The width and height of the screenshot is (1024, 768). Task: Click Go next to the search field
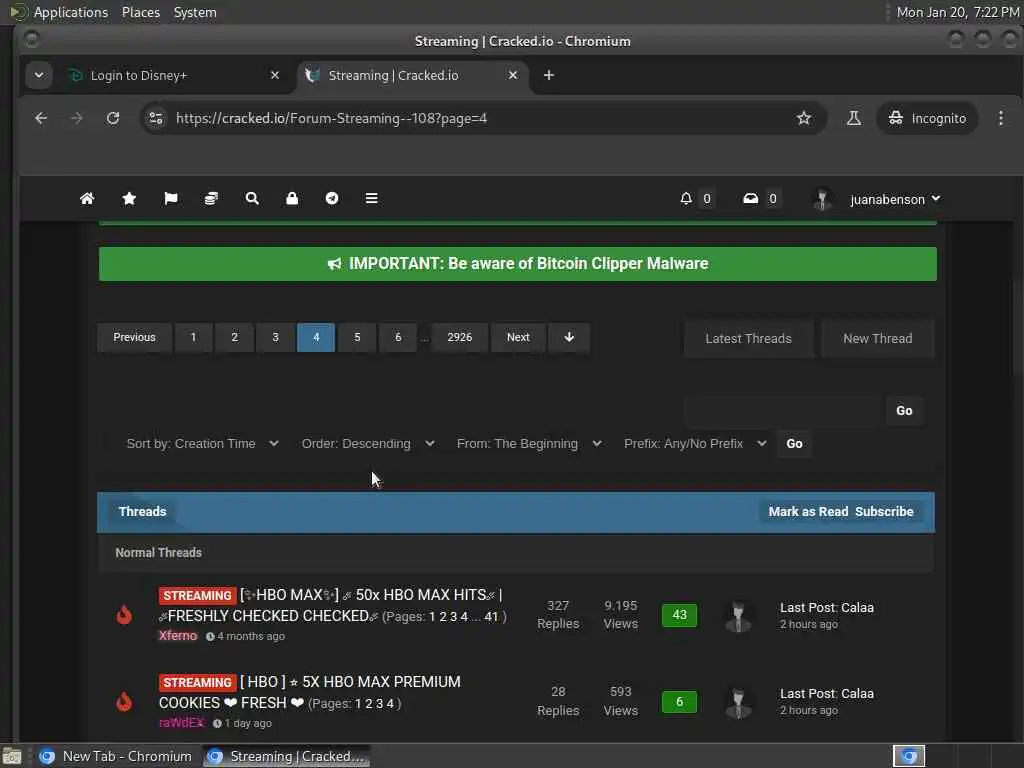point(904,411)
